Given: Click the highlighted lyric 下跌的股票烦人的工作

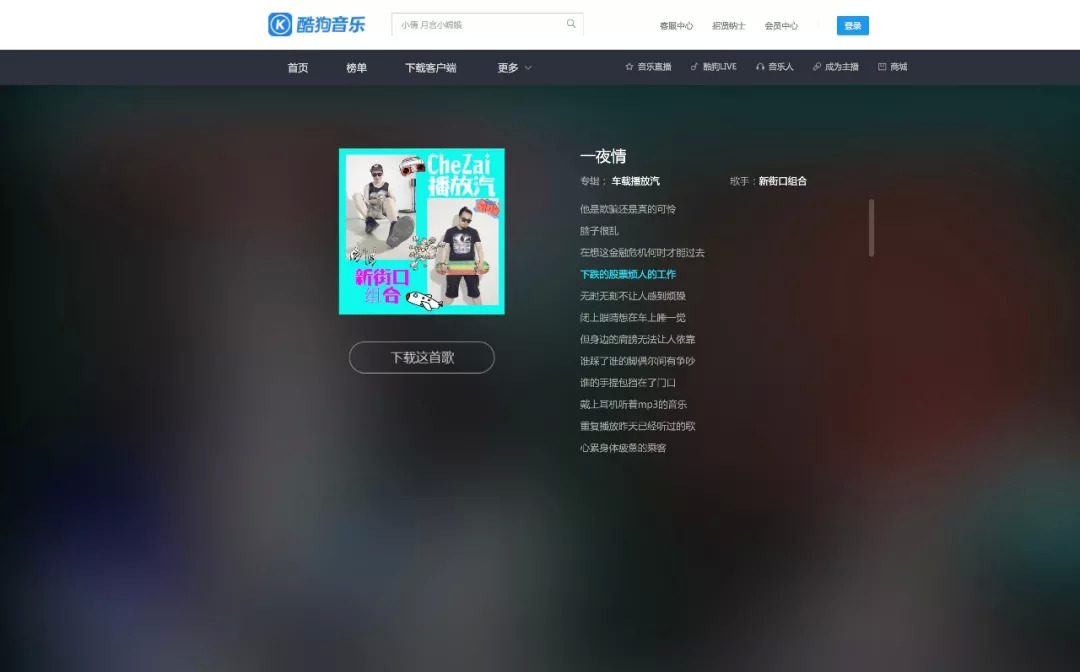Looking at the screenshot, I should tap(627, 274).
